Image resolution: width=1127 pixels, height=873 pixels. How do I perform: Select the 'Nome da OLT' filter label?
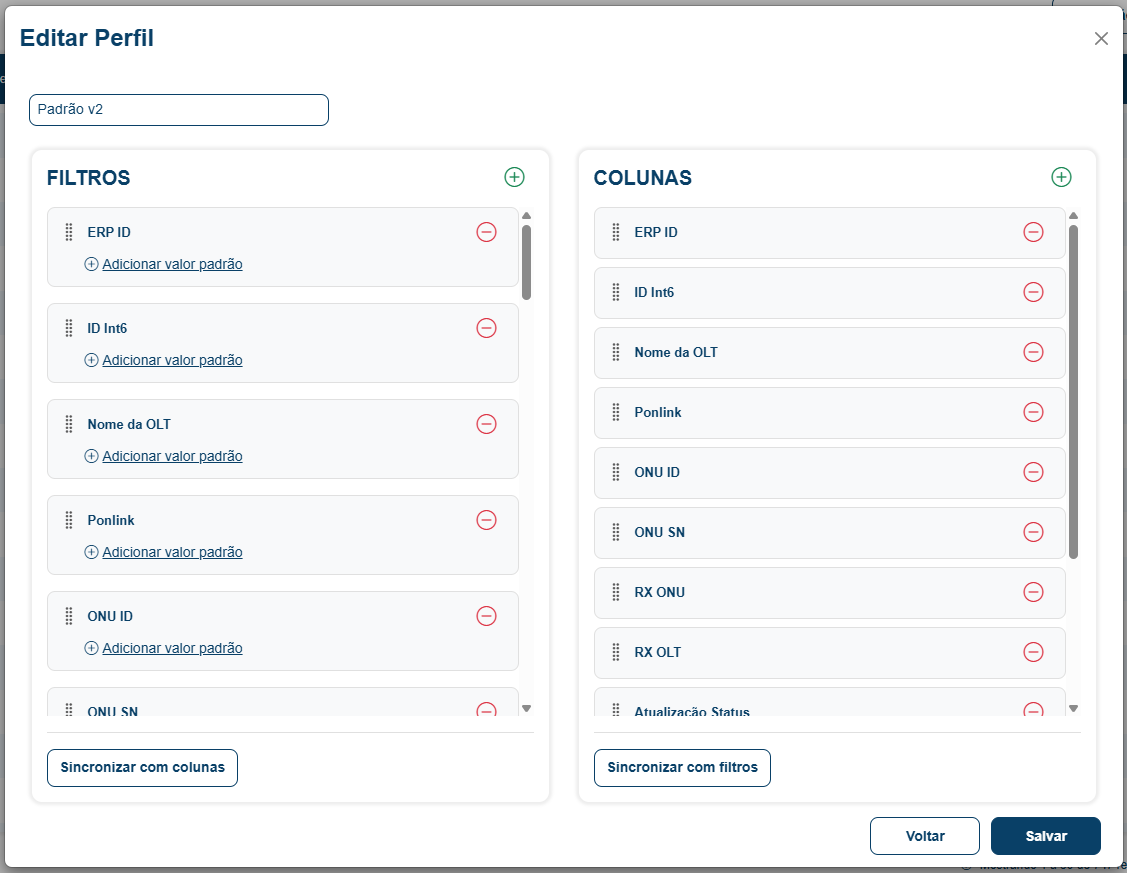(129, 424)
